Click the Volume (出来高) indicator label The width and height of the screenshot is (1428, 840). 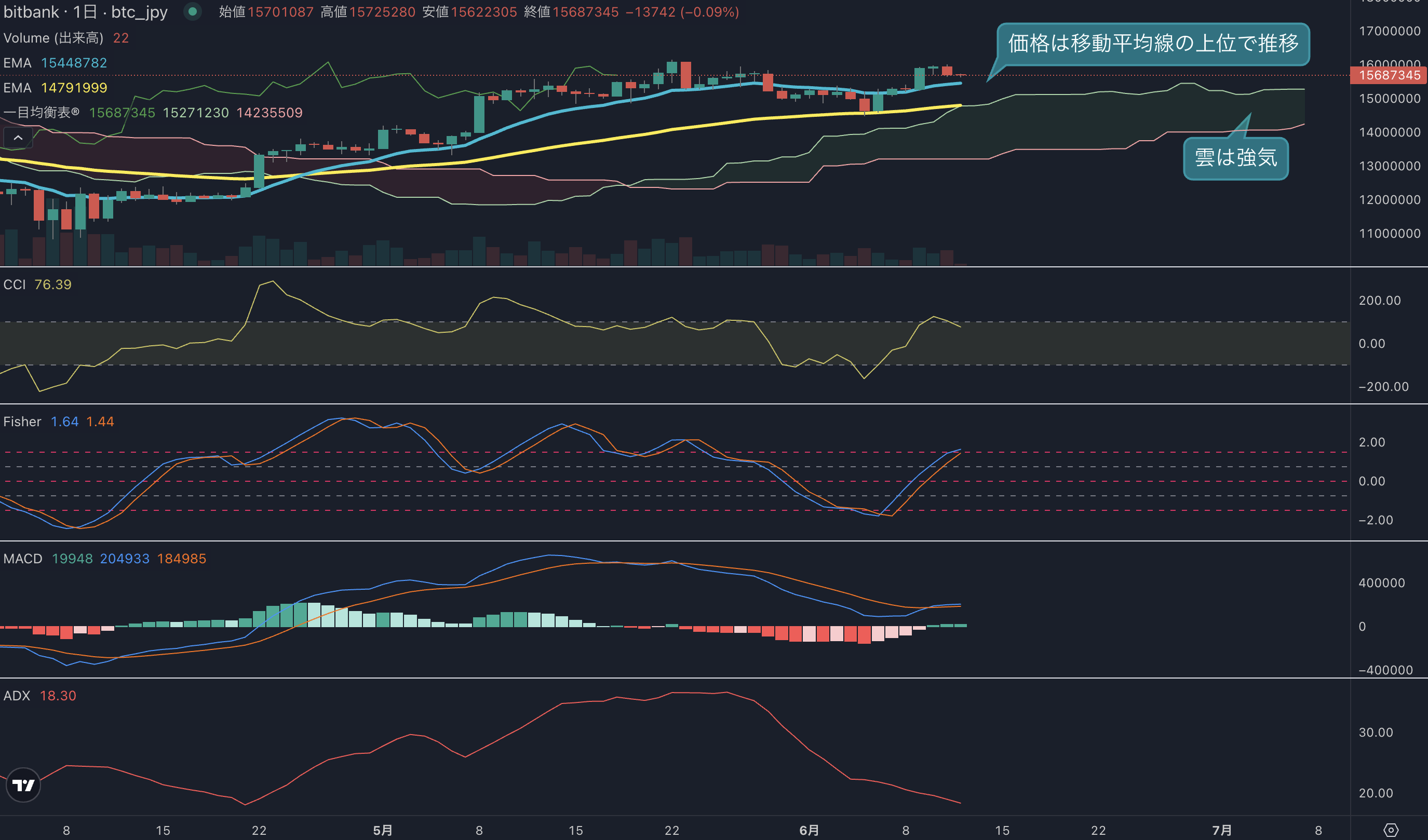(53, 38)
